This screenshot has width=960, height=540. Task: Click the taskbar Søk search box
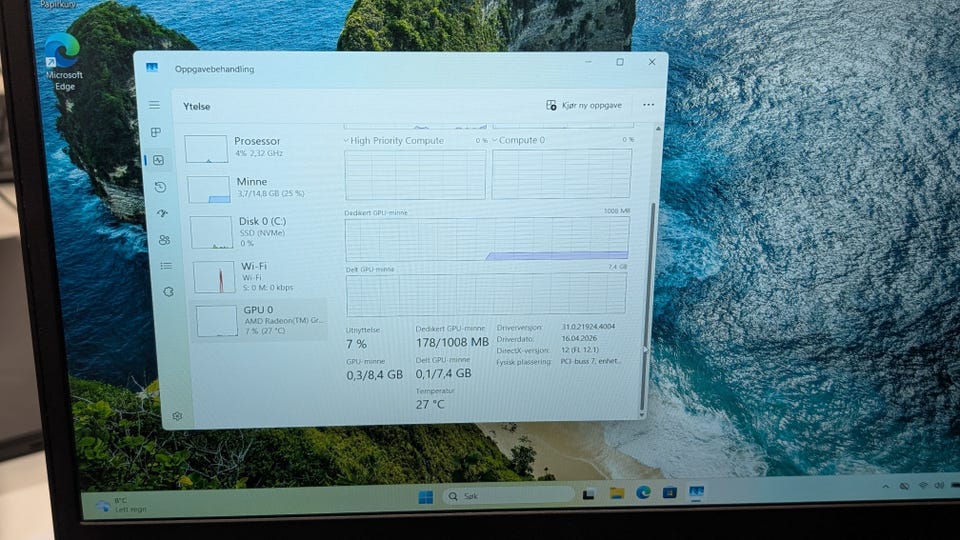pos(509,495)
